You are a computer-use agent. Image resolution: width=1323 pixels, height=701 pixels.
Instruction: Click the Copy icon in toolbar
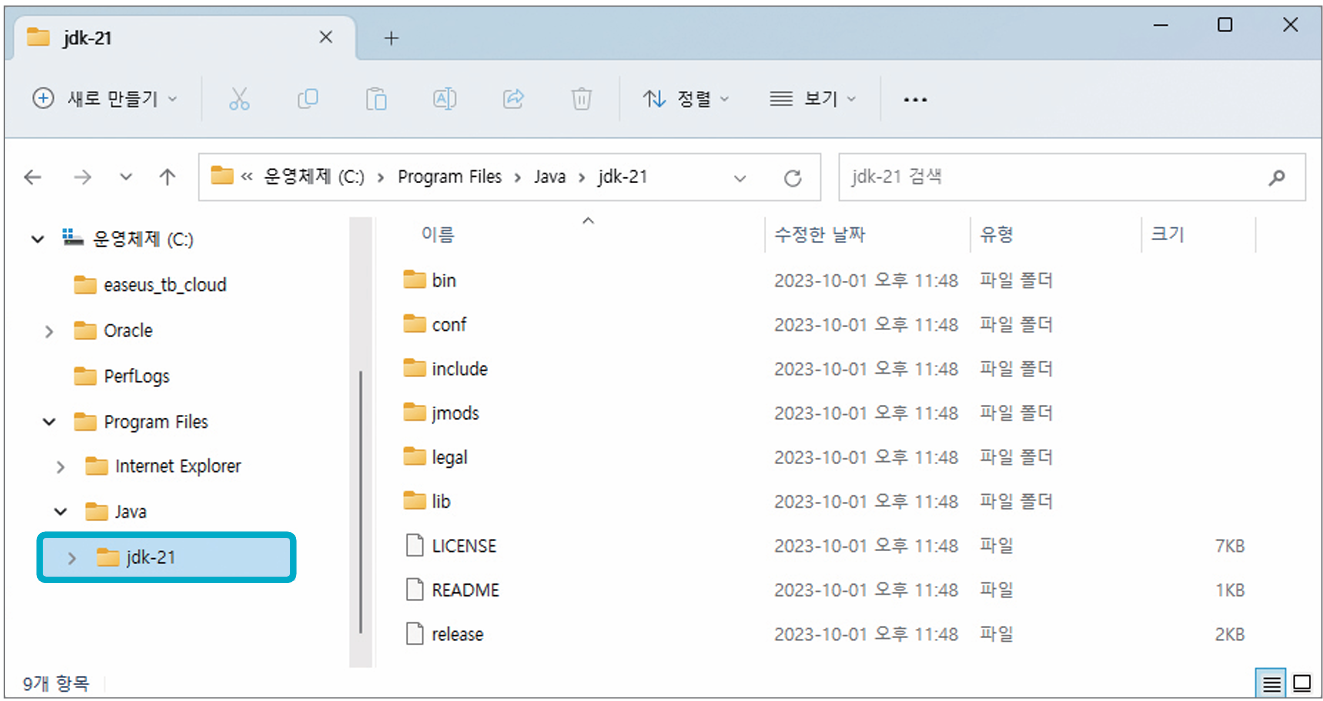pyautogui.click(x=308, y=98)
